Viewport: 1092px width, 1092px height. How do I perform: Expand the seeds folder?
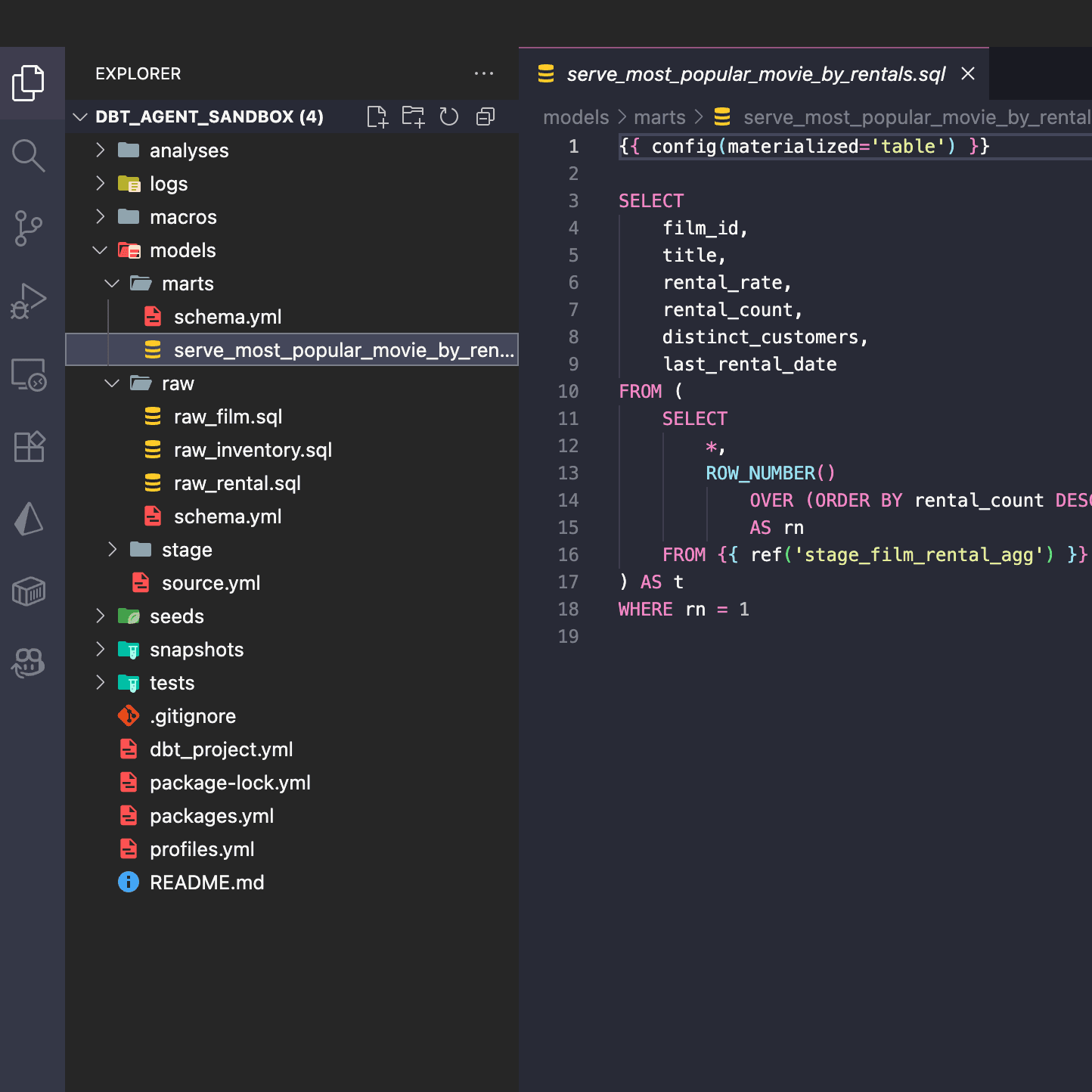tap(176, 616)
